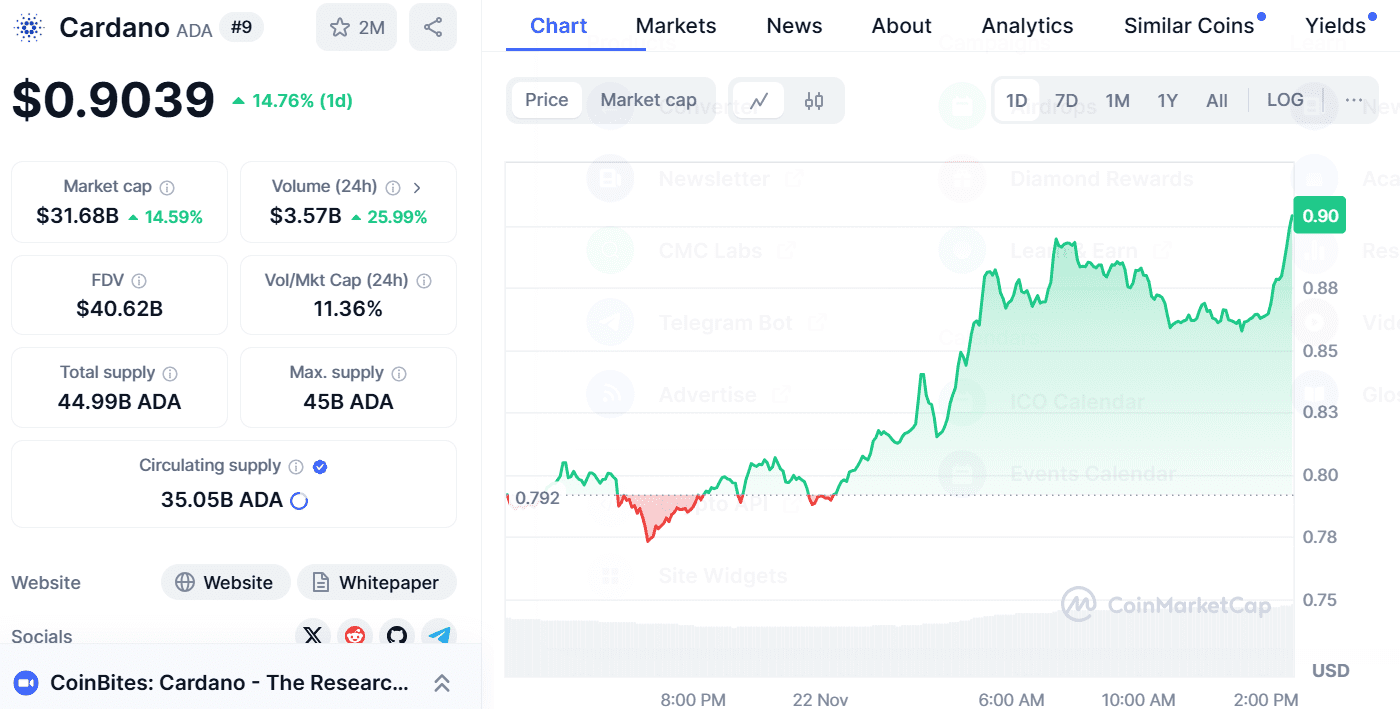Select the line chart icon

757,100
